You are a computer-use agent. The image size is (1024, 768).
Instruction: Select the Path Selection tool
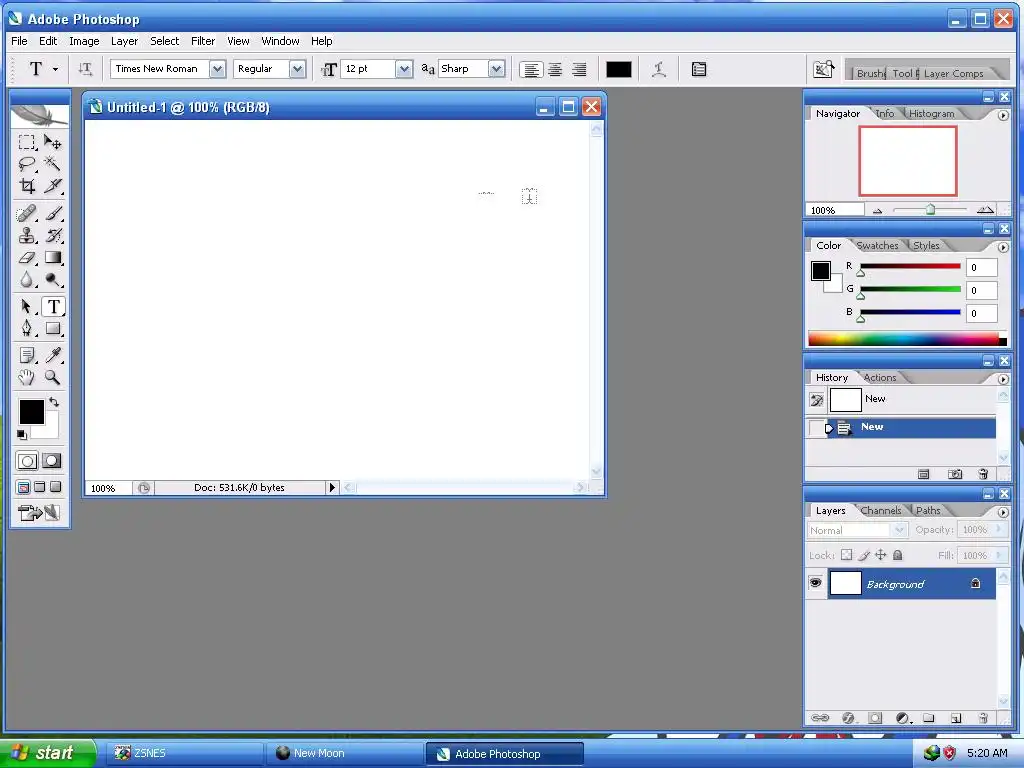(27, 306)
